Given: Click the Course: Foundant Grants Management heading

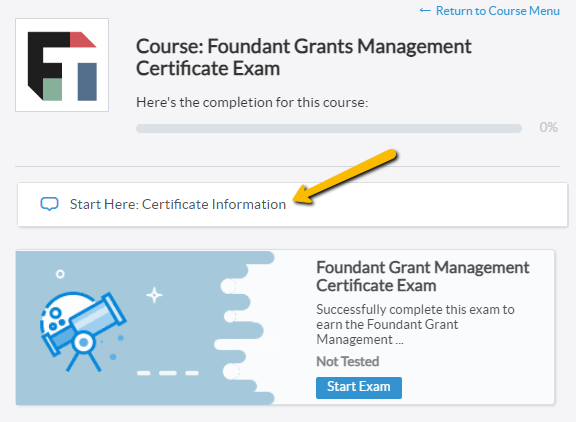Looking at the screenshot, I should pos(303,57).
